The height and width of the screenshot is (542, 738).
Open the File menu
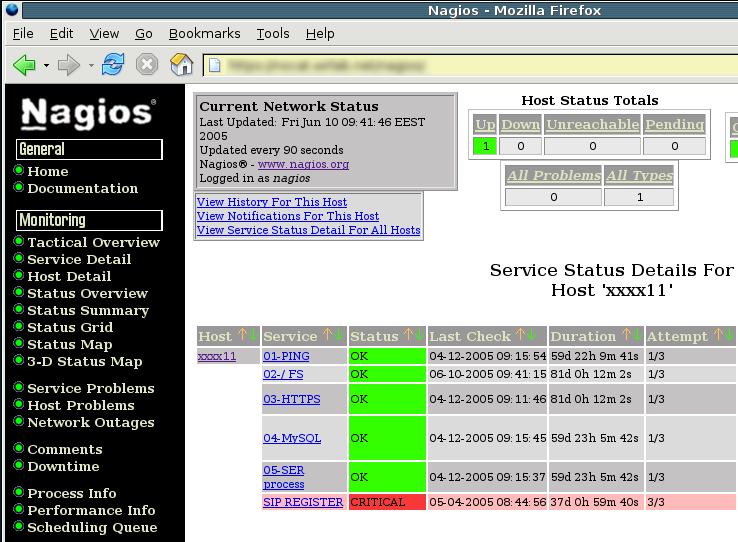point(23,34)
